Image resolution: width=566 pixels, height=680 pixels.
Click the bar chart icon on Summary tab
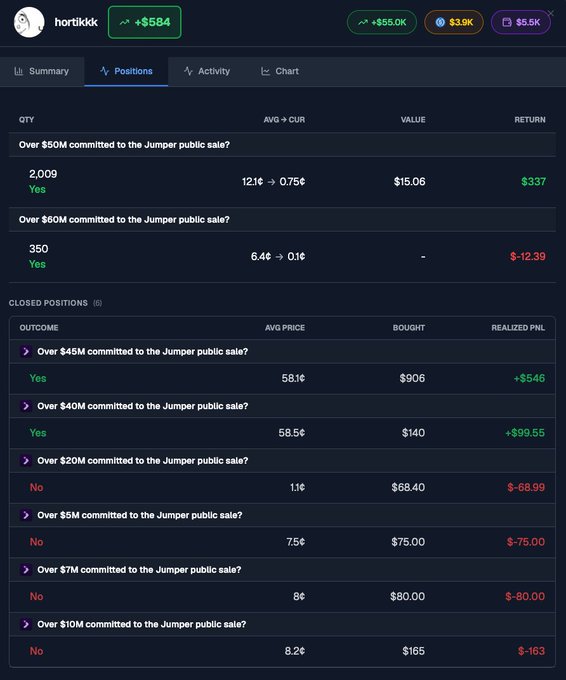coord(19,71)
